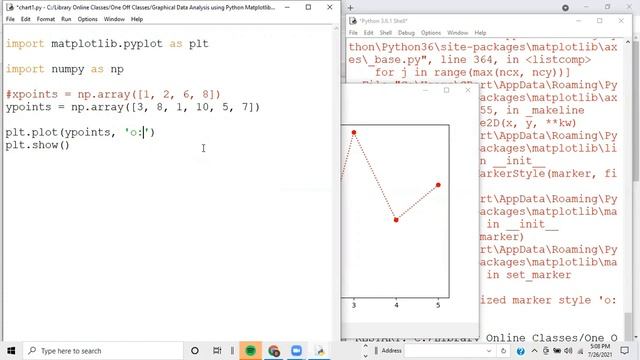This screenshot has width=640, height=360.
Task: Switch to Chrome on the taskbar
Action: [273, 351]
